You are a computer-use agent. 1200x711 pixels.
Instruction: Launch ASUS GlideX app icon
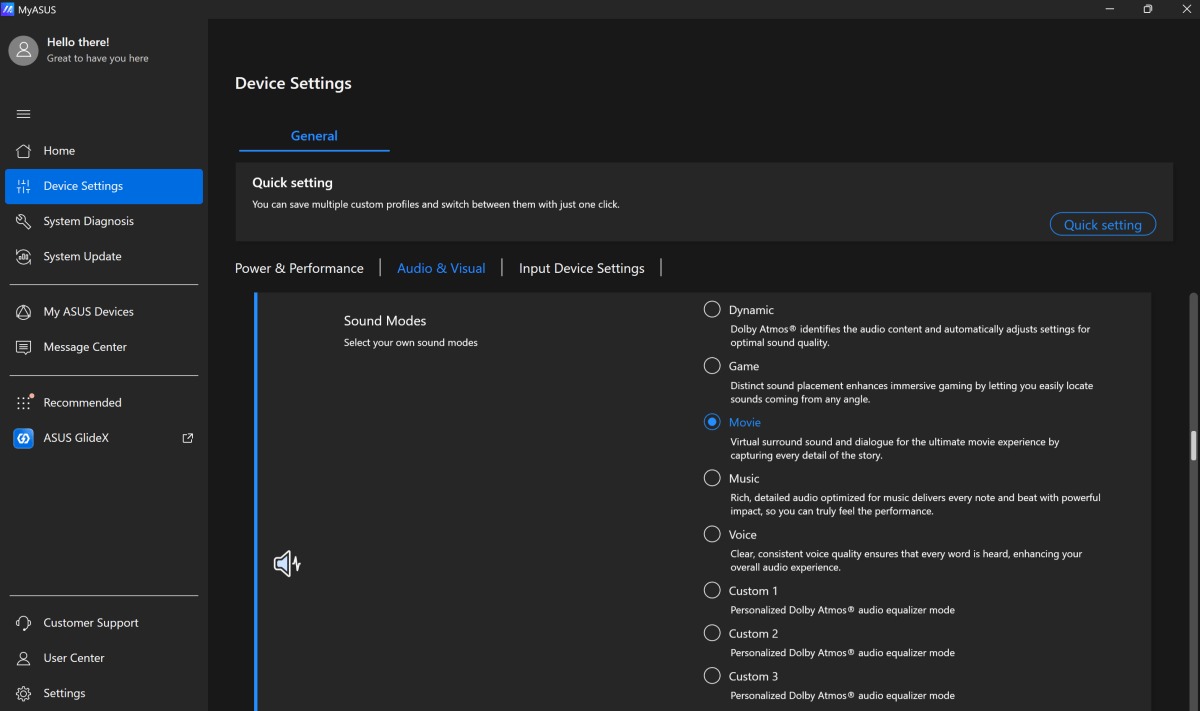[x=24, y=438]
